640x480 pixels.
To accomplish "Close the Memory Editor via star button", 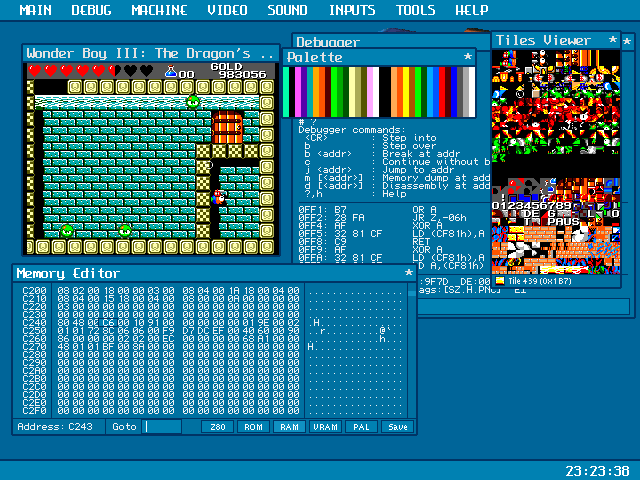I will pos(409,273).
